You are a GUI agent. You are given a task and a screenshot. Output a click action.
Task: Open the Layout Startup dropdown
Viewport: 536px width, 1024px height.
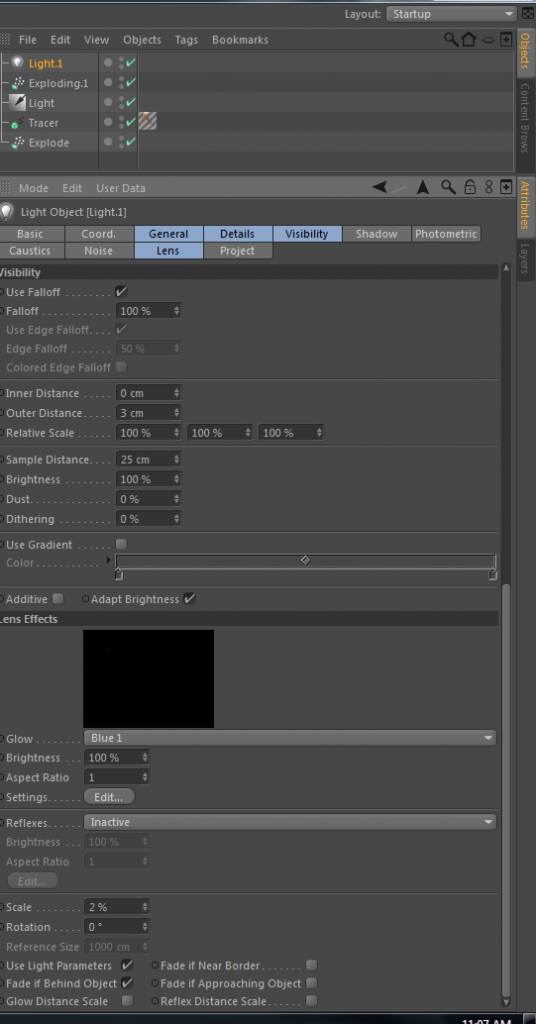pyautogui.click(x=451, y=14)
